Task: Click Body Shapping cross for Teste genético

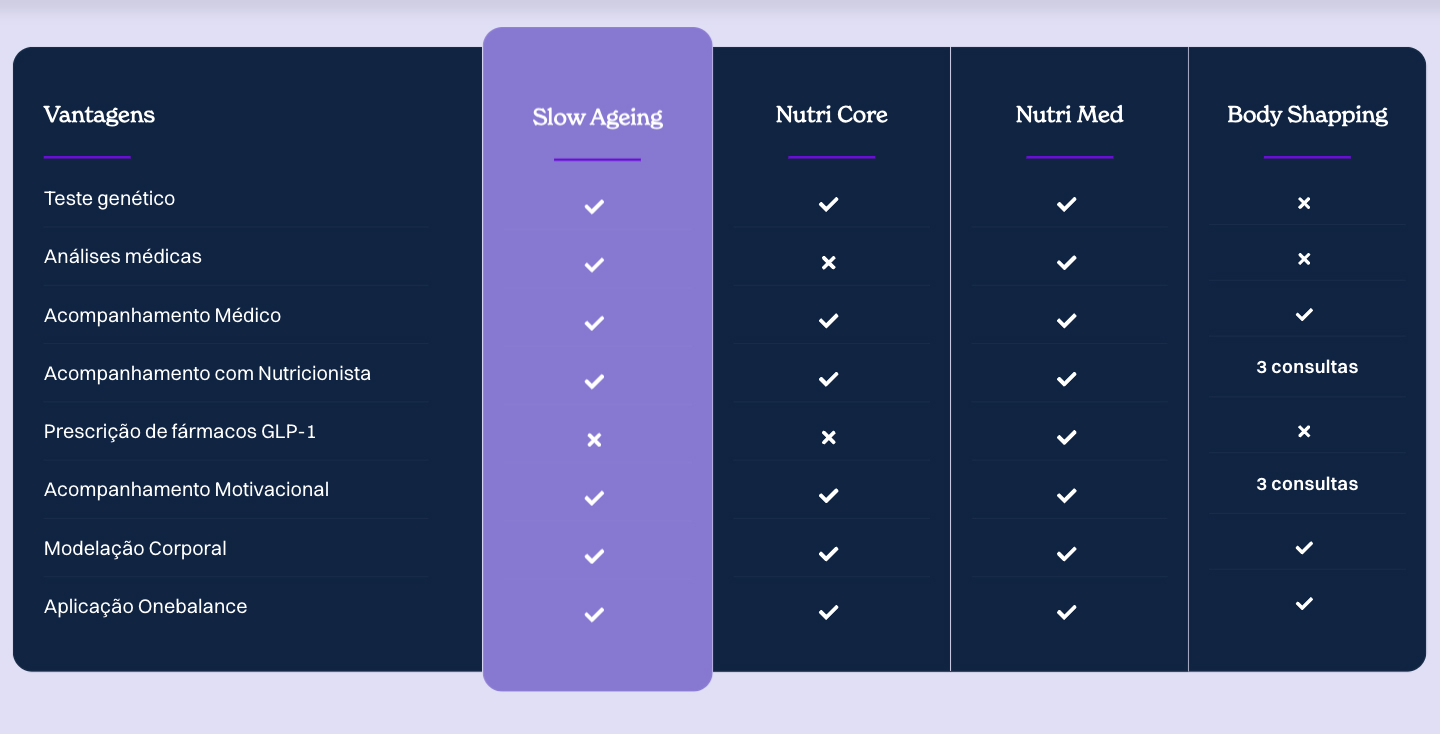Action: point(1304,204)
